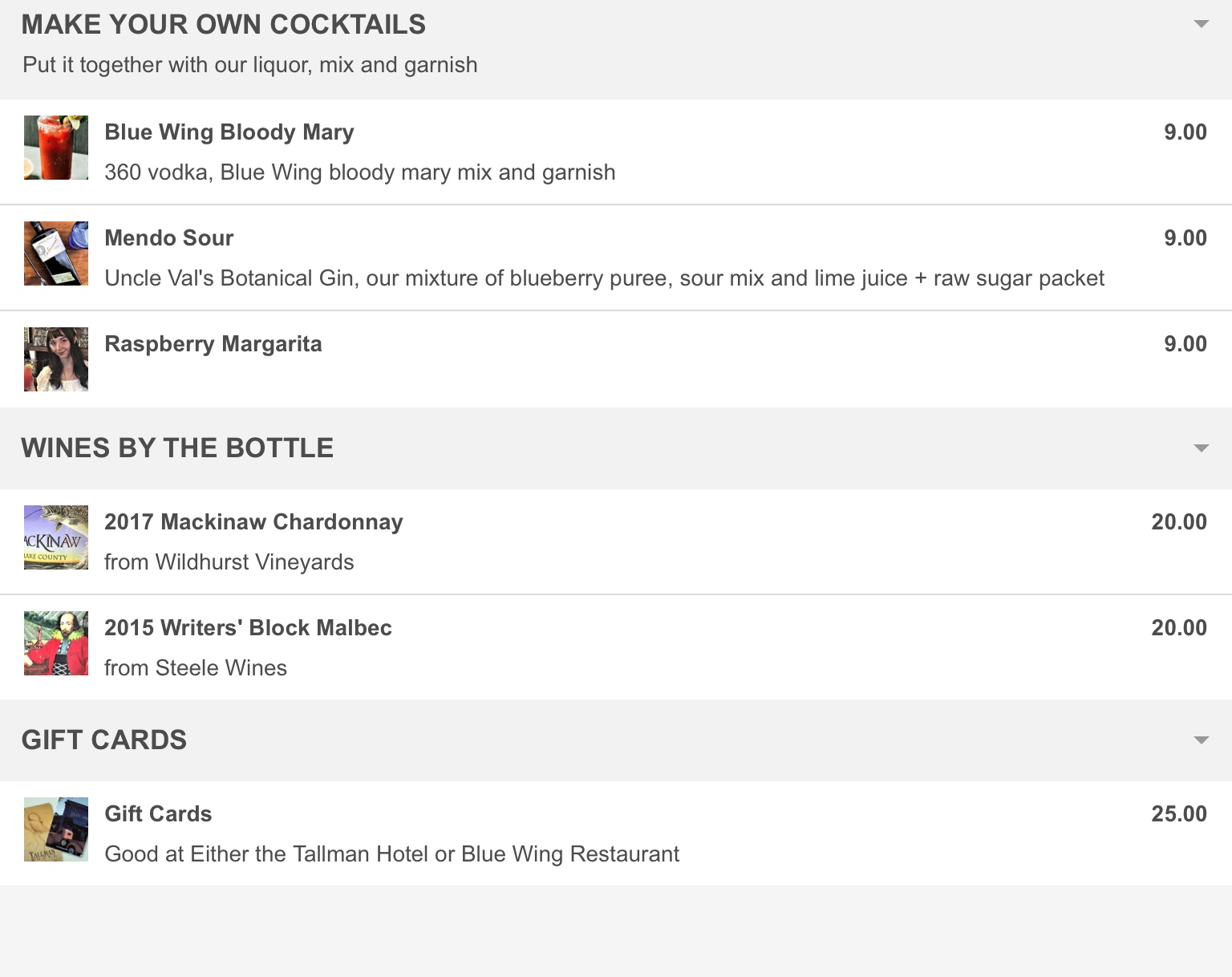Collapse the Wines by the Bottle arrow
The height and width of the screenshot is (977, 1232).
(1201, 448)
